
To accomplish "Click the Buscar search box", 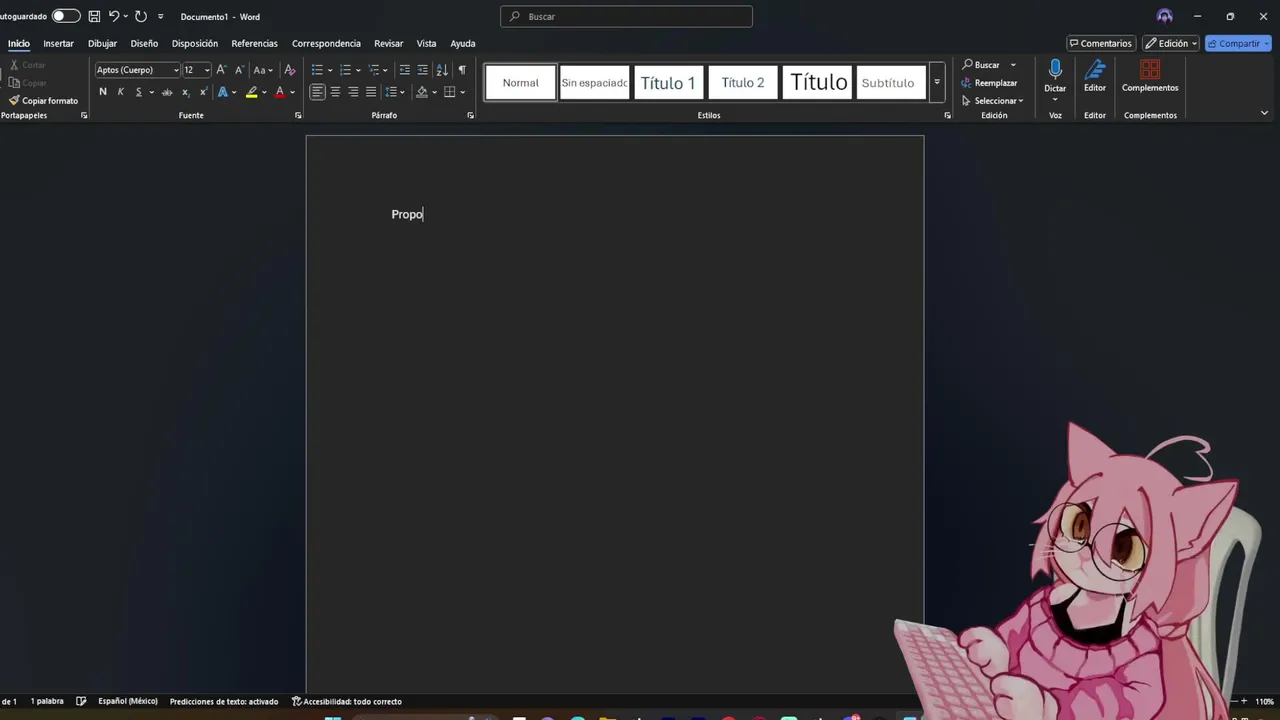I will [x=626, y=16].
